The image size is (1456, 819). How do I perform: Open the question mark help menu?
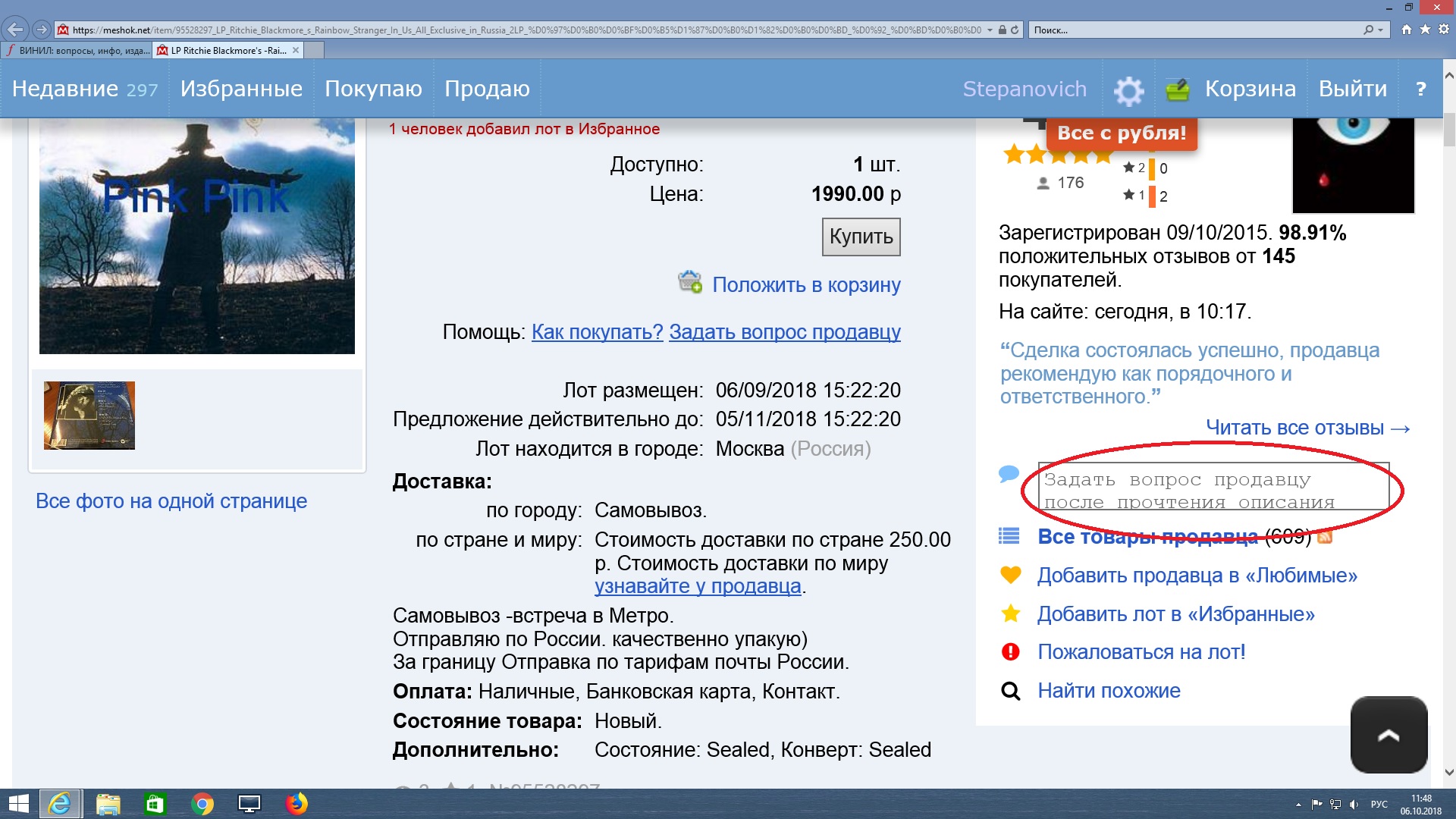(1420, 89)
